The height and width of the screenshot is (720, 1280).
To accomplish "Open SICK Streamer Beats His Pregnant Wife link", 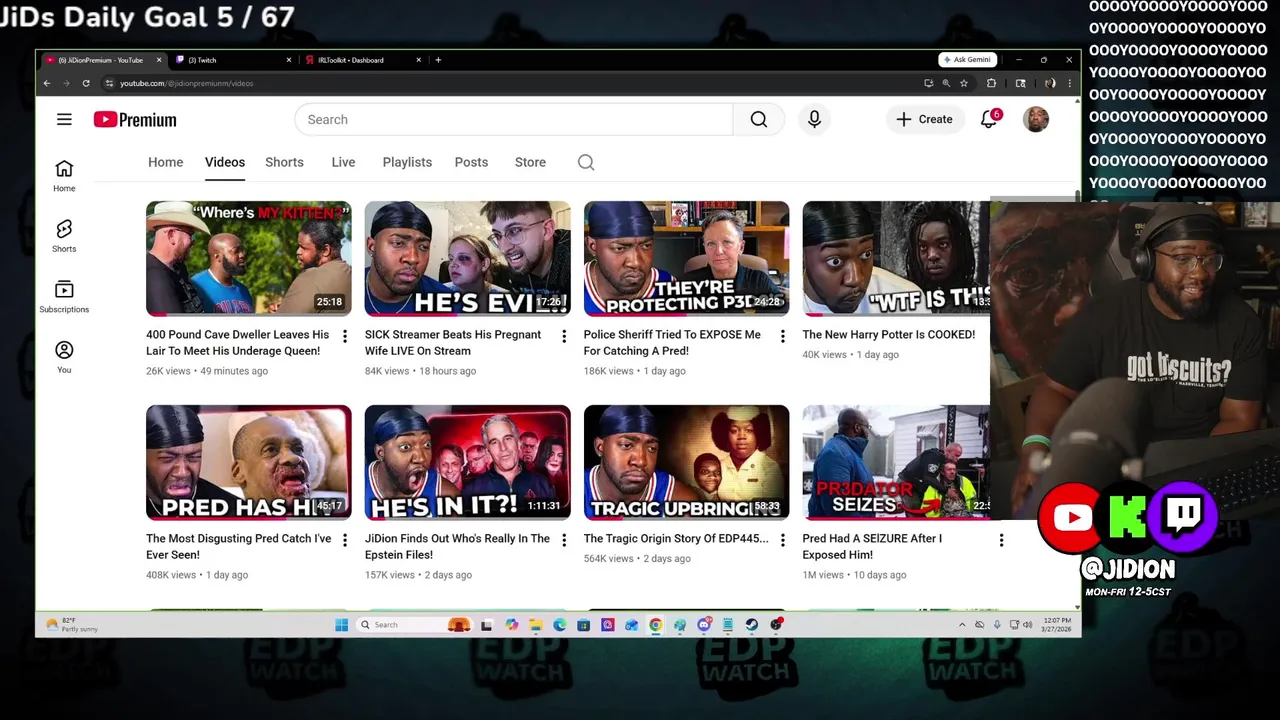I will tap(453, 343).
